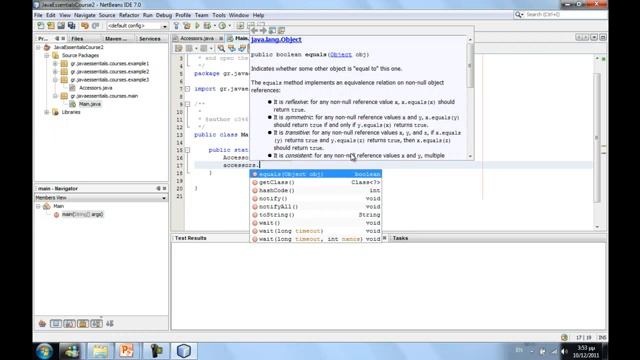The image size is (640, 360).
Task: Click the editor find selection magnifier icon
Action: coord(221,49)
